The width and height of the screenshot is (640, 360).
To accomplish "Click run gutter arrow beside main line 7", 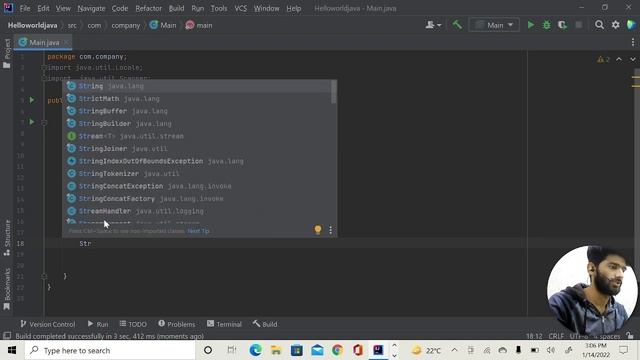I will 31,122.
